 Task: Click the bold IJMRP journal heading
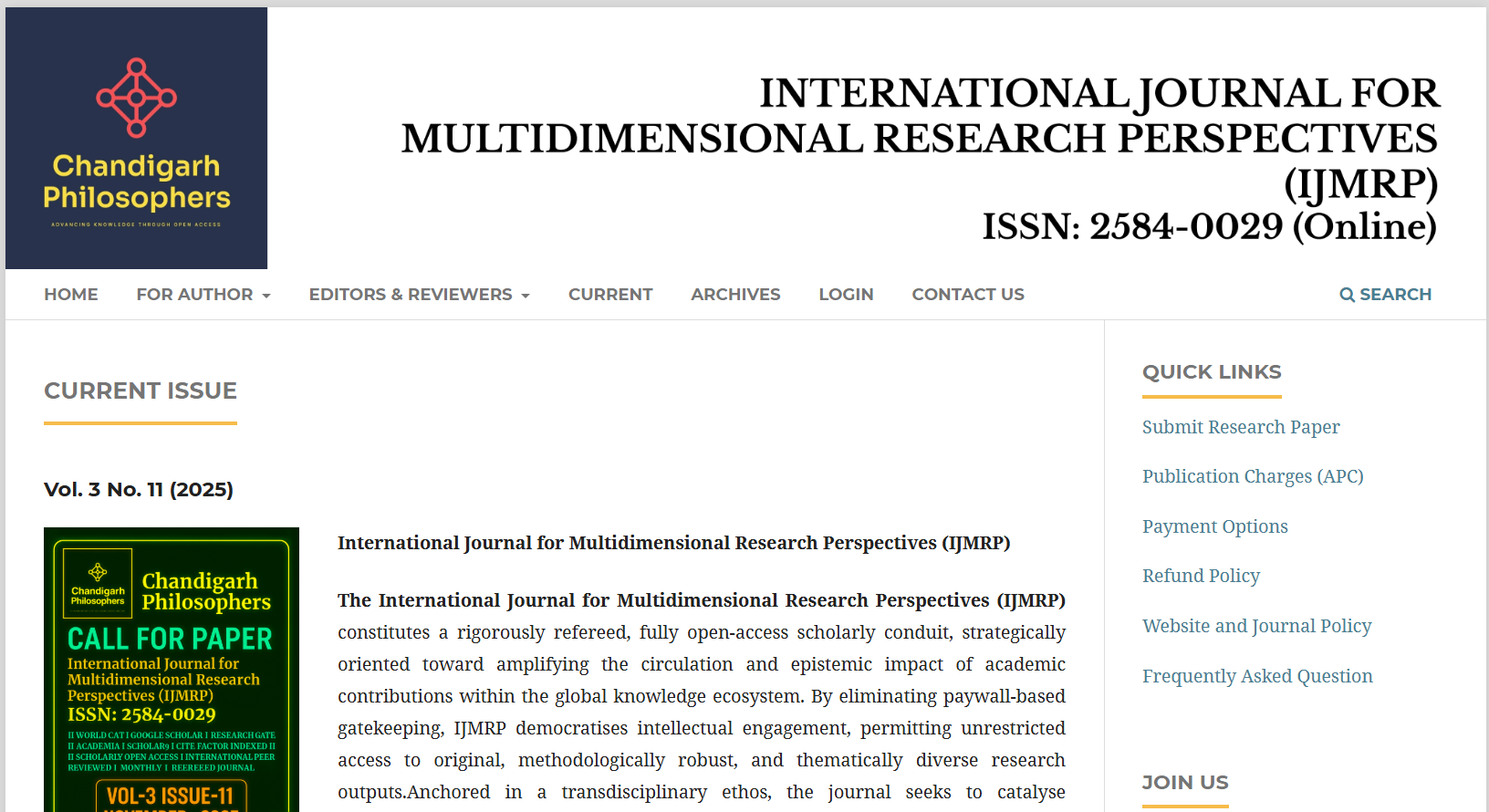(x=673, y=543)
